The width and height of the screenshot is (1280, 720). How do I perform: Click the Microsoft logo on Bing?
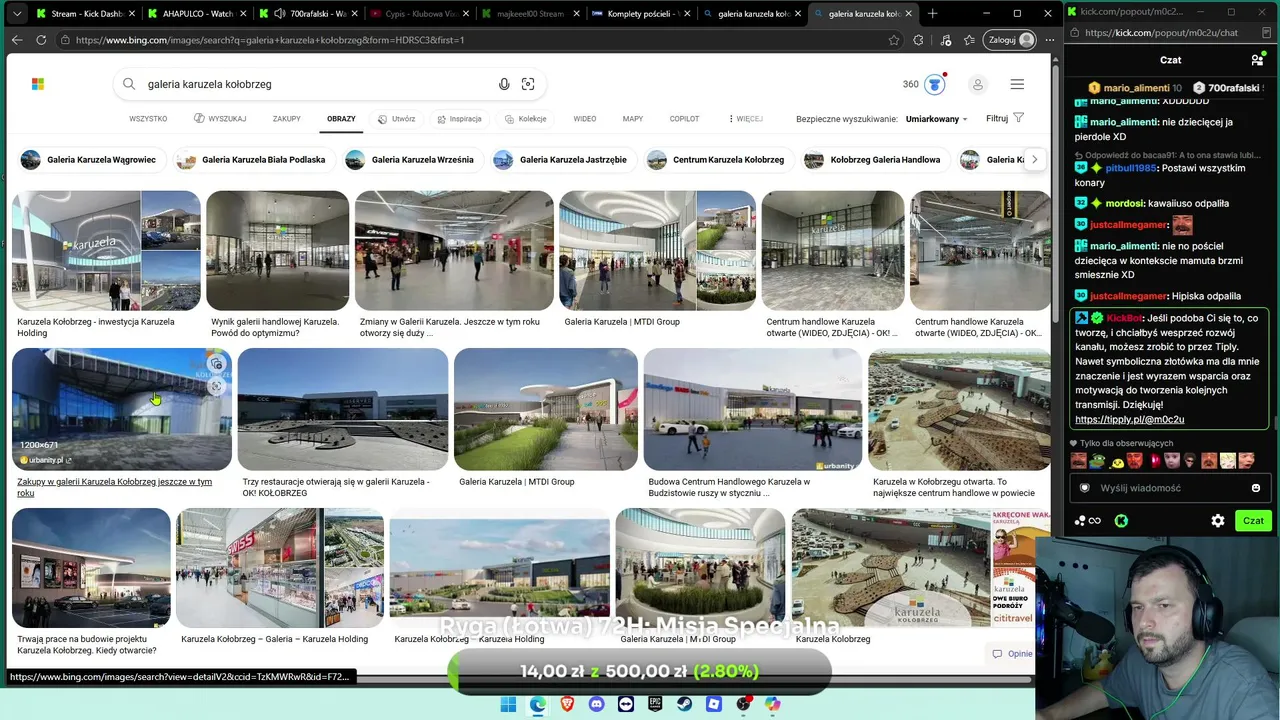(38, 84)
